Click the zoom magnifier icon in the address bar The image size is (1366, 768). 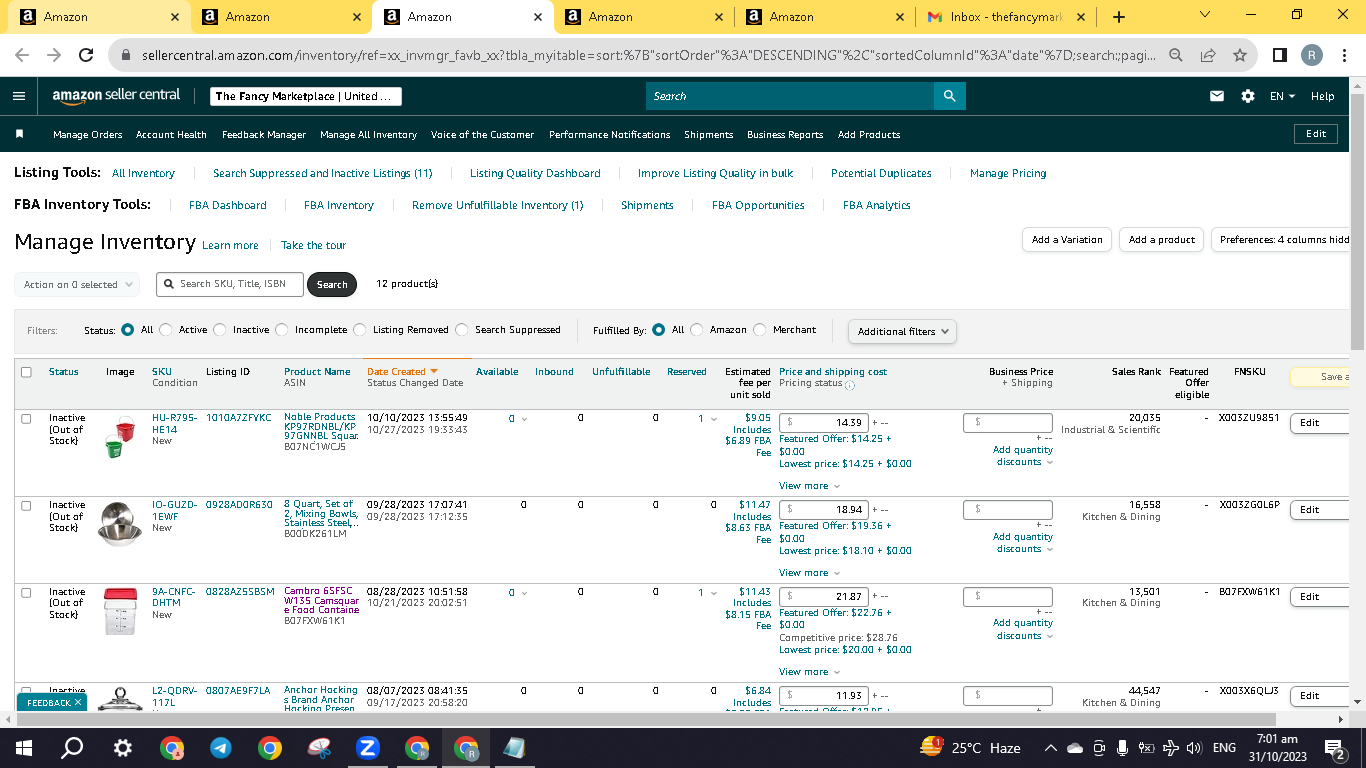[1177, 56]
